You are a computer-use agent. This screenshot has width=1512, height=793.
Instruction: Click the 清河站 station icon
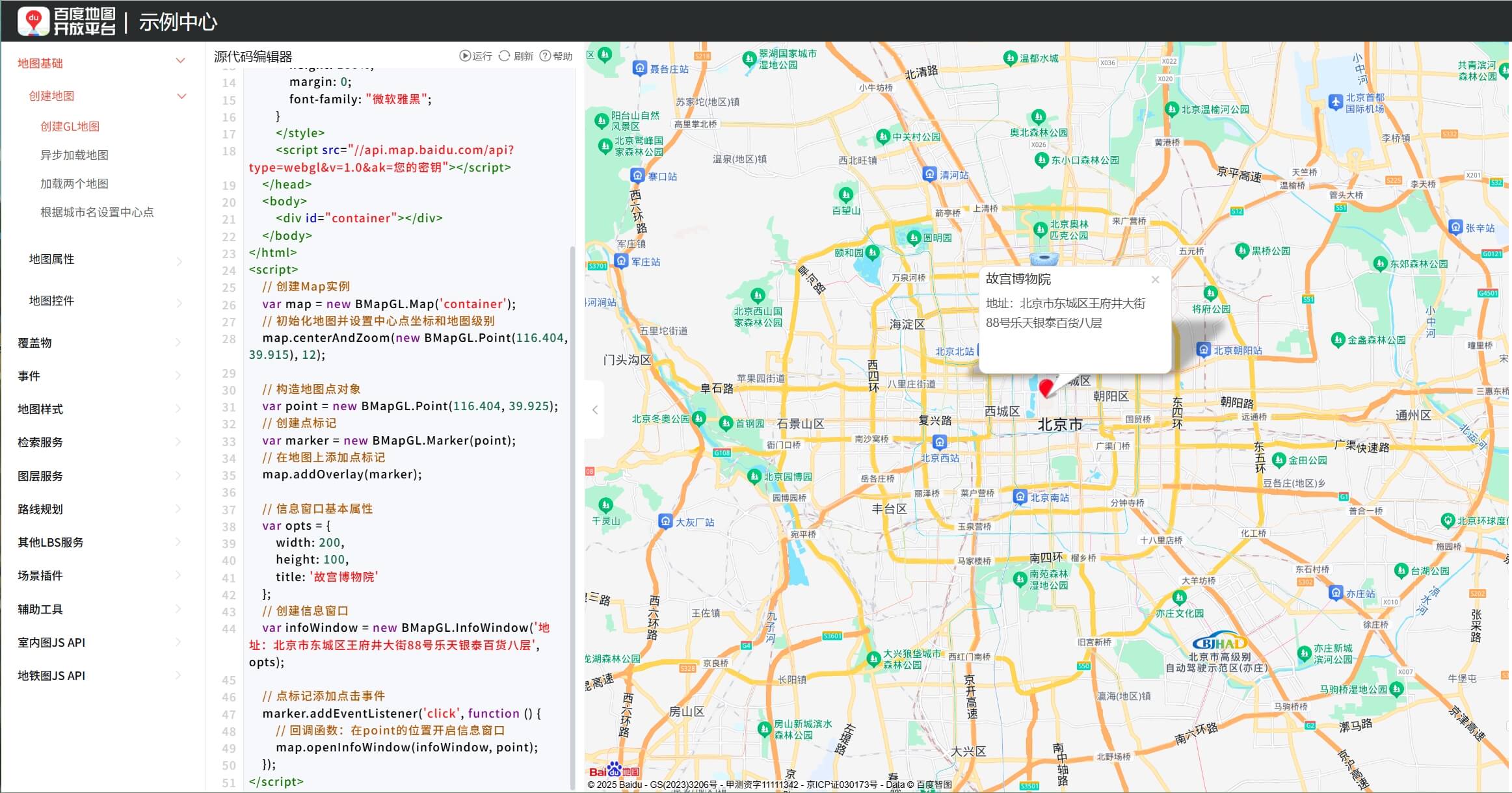pyautogui.click(x=930, y=174)
